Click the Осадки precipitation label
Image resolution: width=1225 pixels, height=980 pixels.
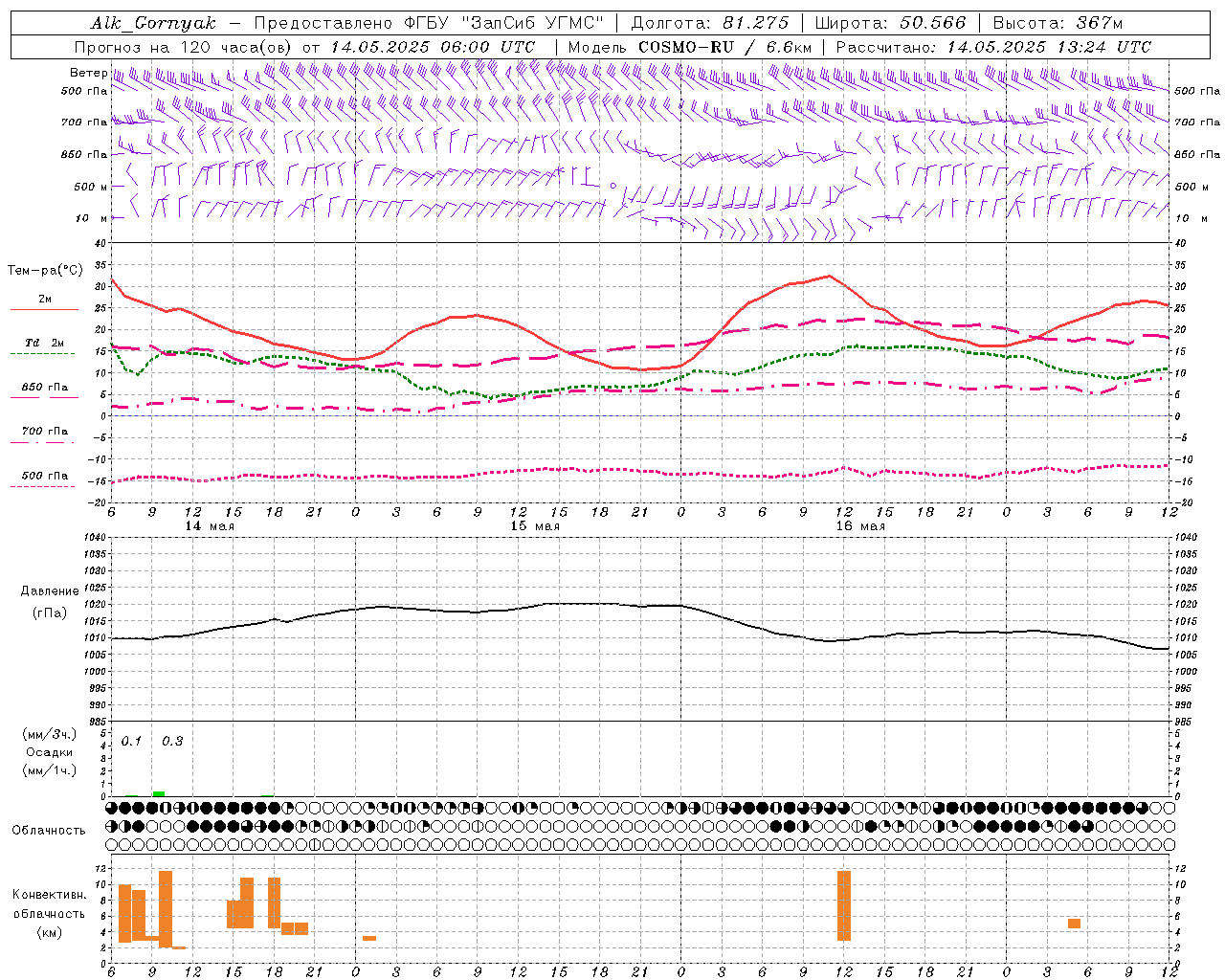pyautogui.click(x=50, y=752)
